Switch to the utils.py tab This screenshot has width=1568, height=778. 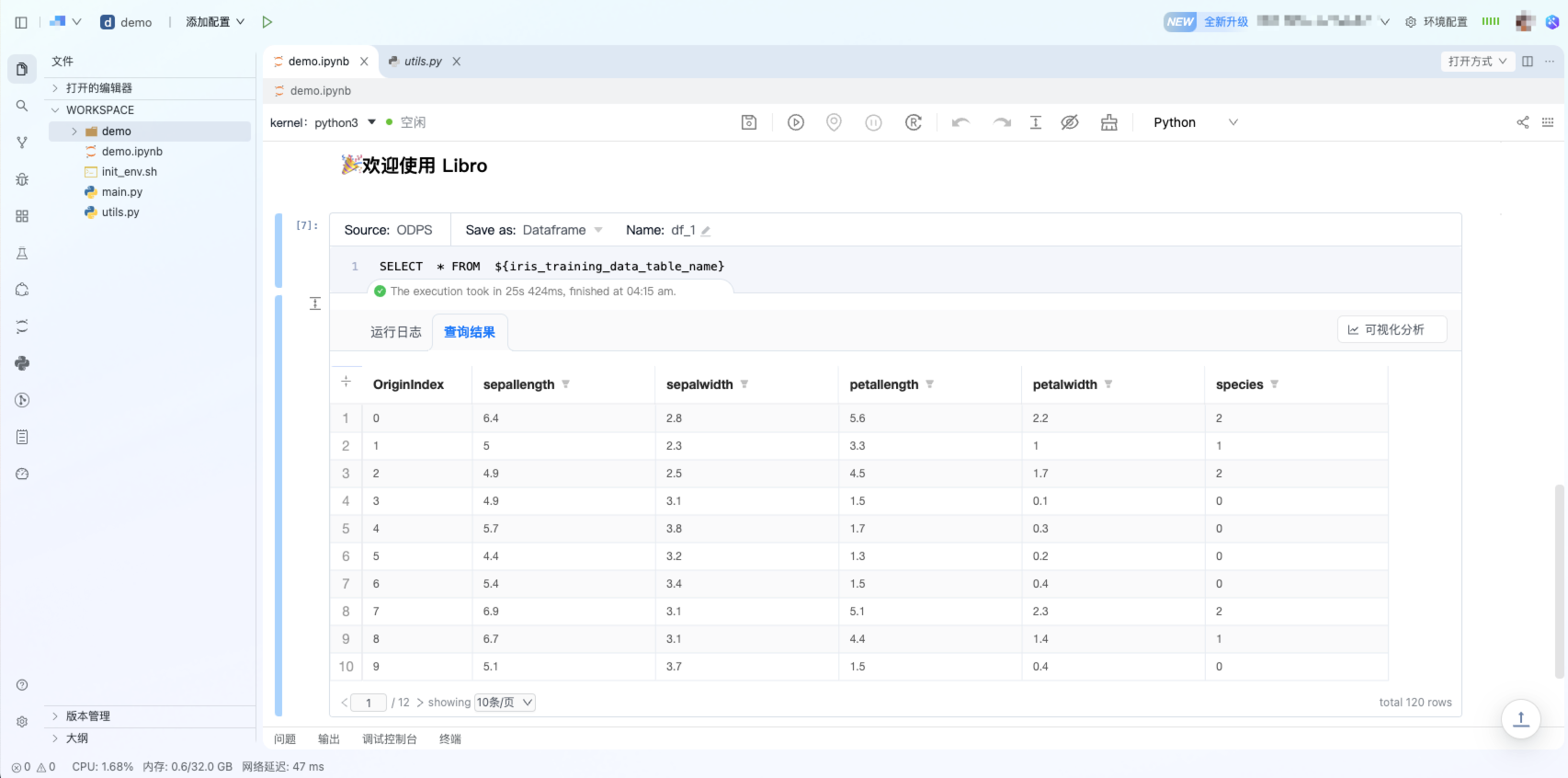click(x=422, y=62)
